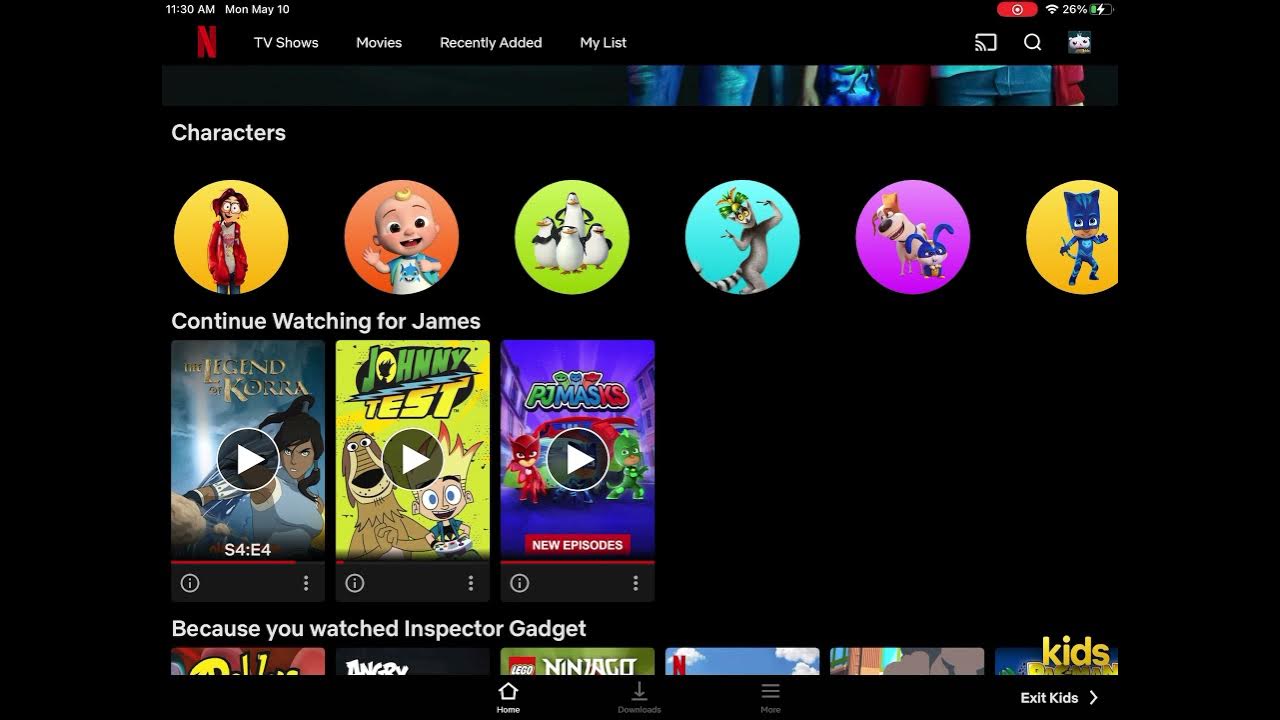Tap the S4:E4 episode label
The image size is (1280, 720).
(x=247, y=549)
